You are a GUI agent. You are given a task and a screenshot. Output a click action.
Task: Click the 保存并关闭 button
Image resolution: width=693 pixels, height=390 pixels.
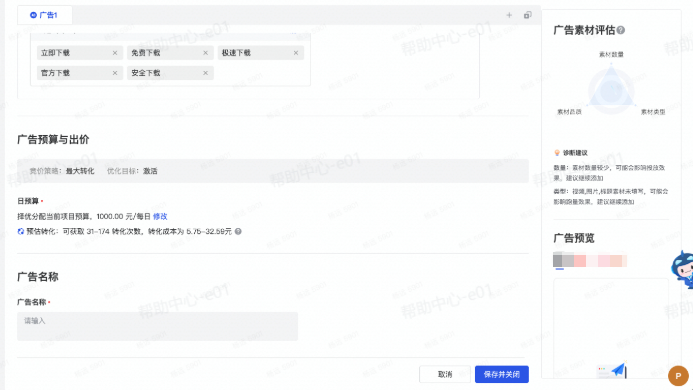[502, 374]
